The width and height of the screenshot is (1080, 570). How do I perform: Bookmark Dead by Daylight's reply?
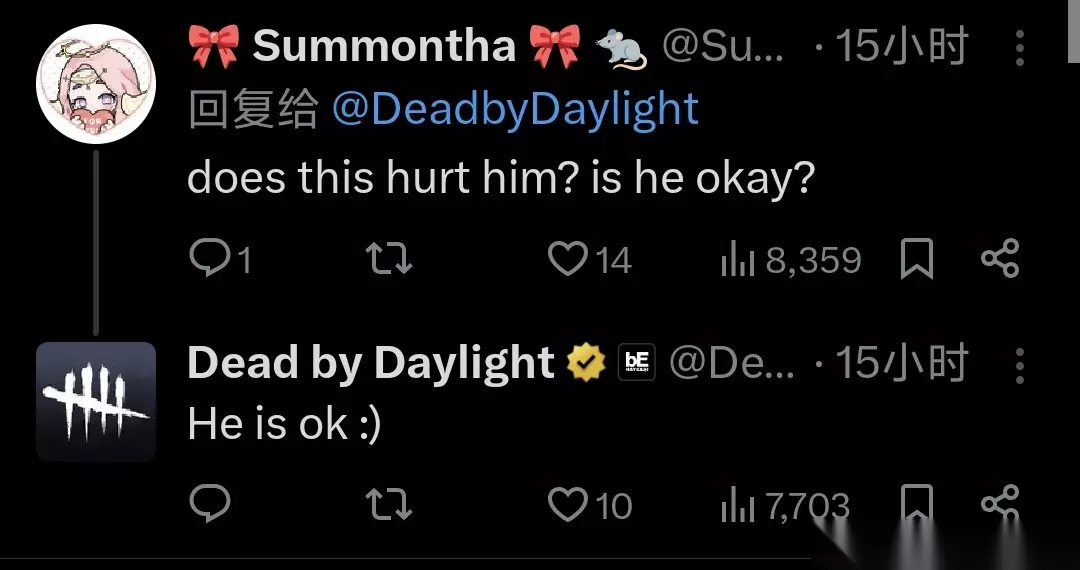coord(917,503)
